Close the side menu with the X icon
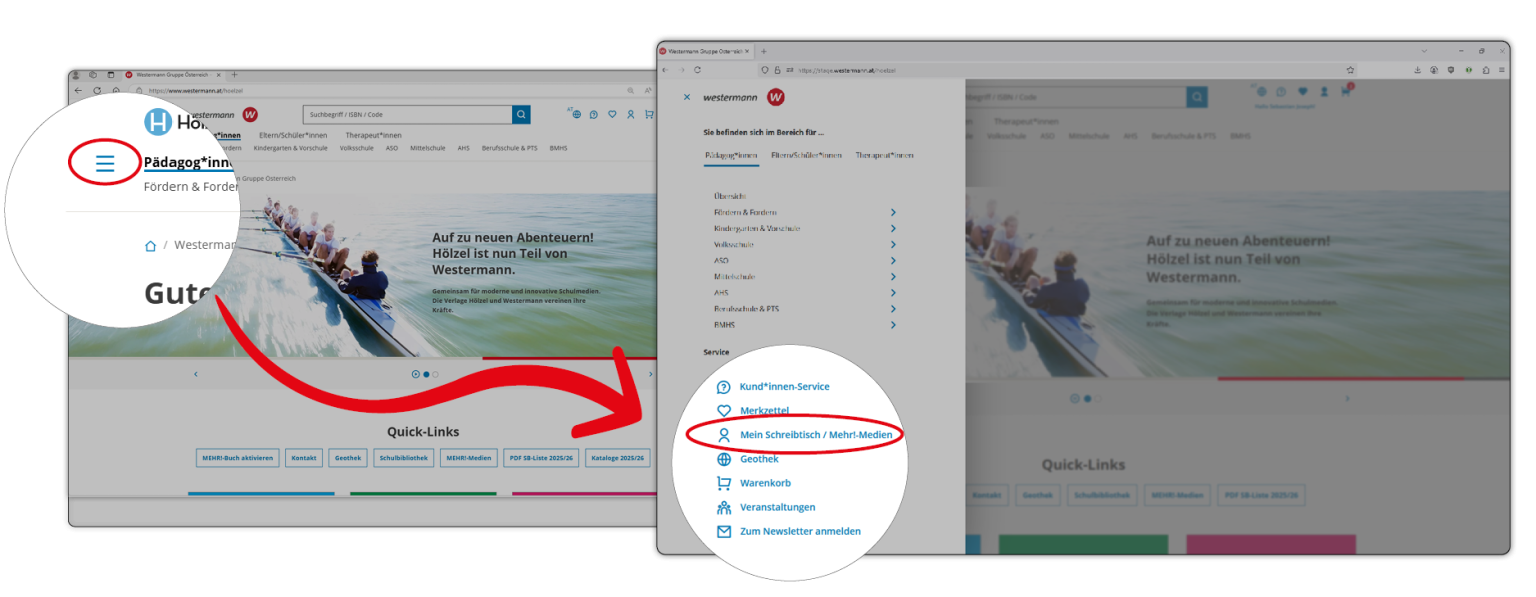This screenshot has width=1536, height=597. [686, 97]
